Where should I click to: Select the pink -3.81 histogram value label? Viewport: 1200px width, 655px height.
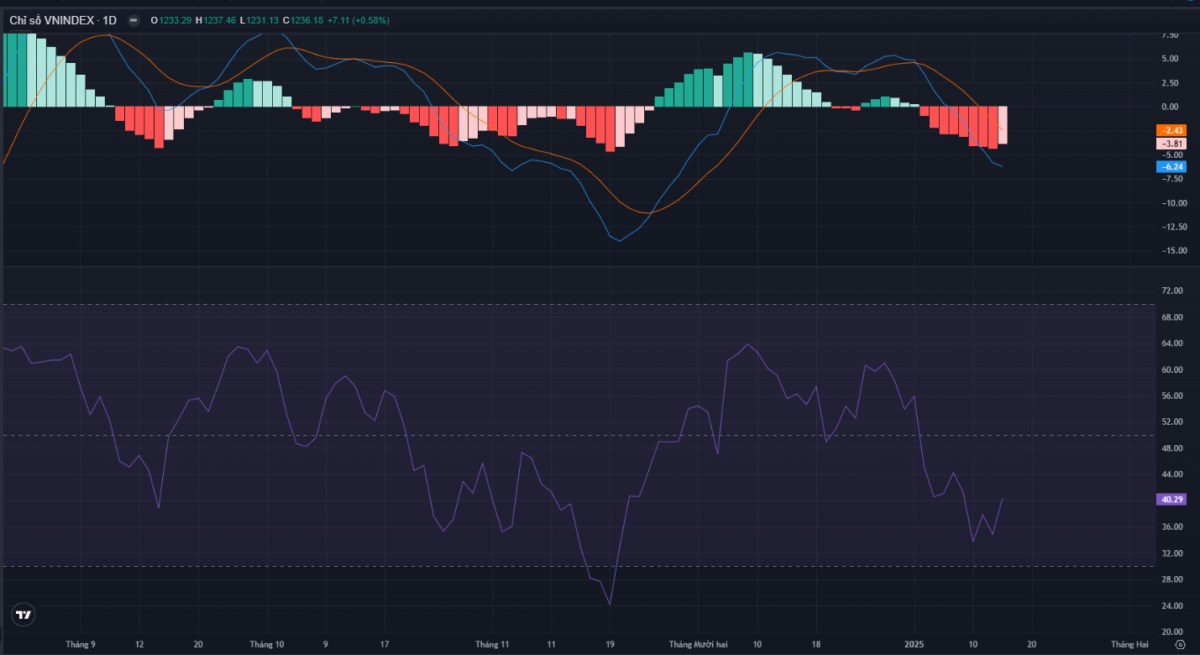(x=1171, y=144)
